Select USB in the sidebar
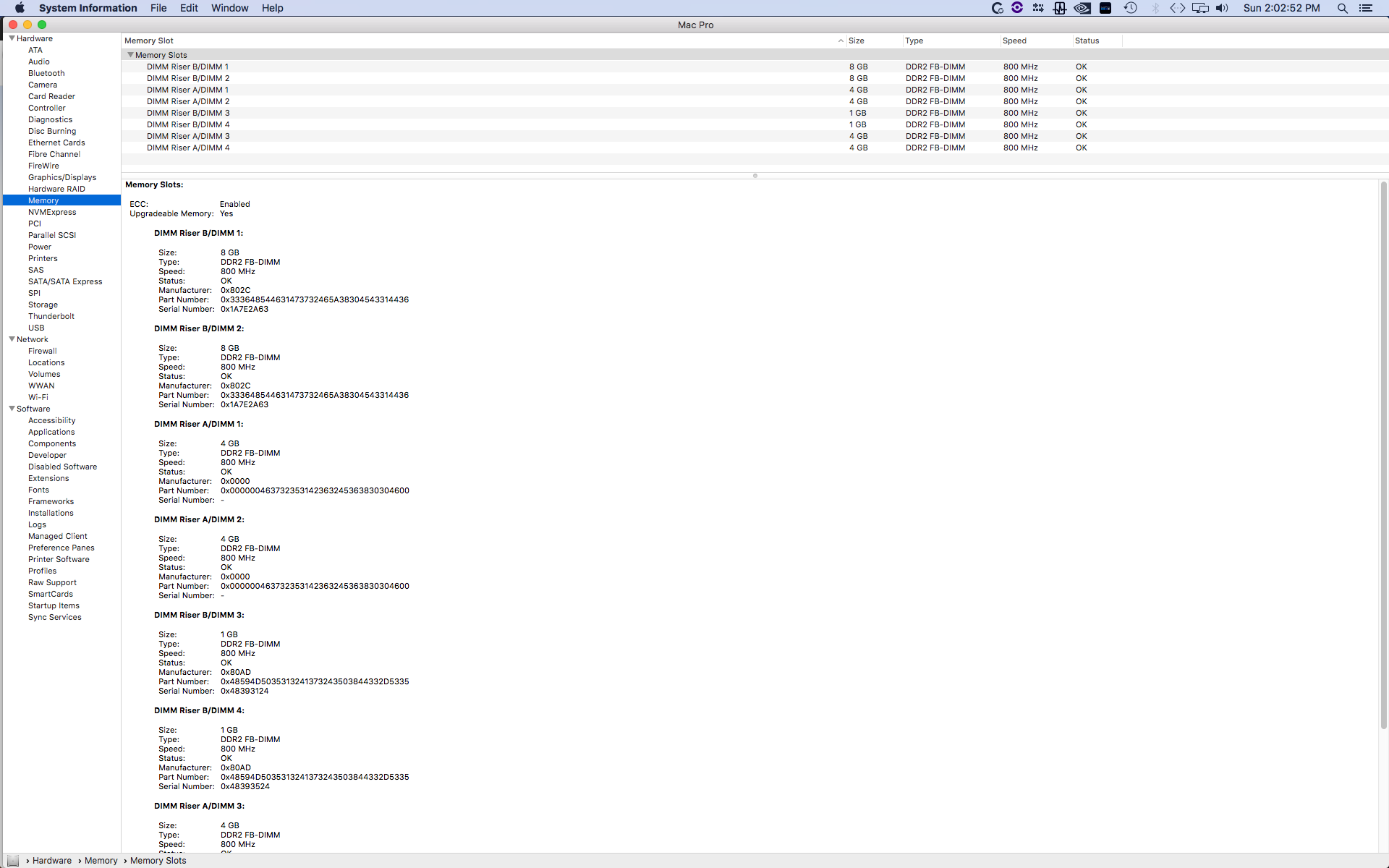Screen dimensions: 1389x868 36,328
